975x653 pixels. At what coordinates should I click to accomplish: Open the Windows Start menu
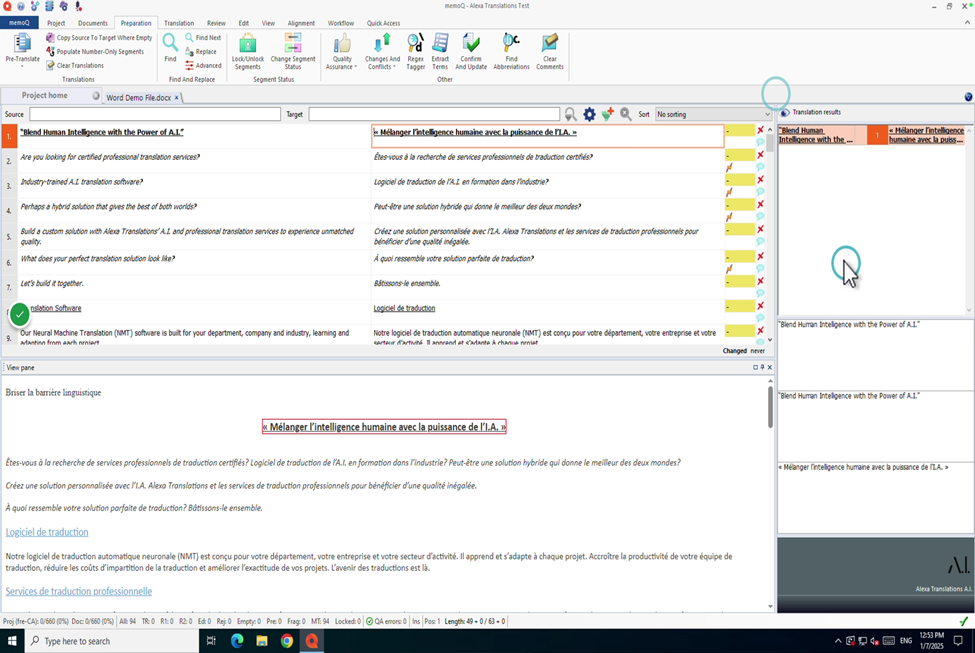(12, 641)
